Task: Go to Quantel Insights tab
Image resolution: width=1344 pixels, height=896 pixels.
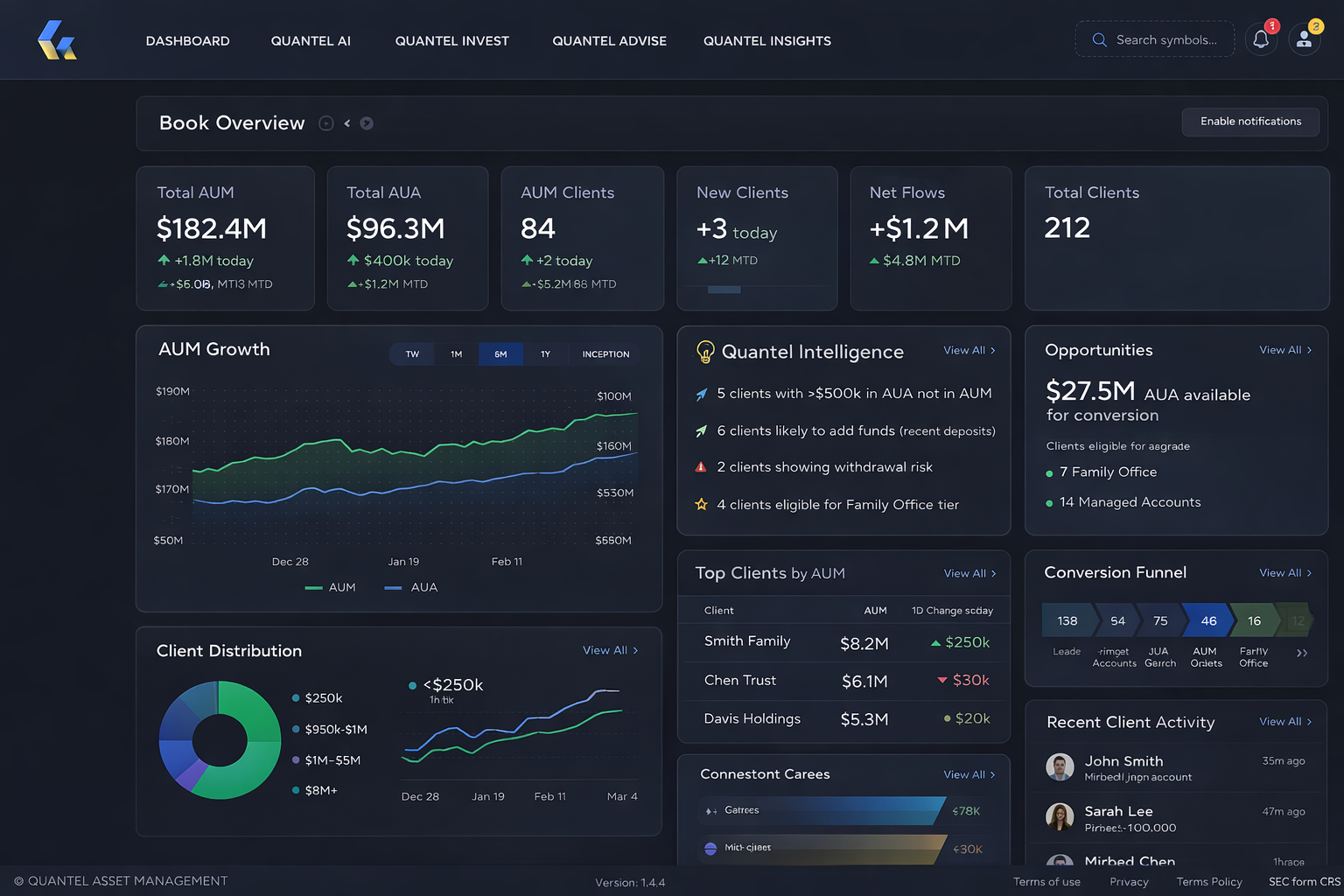Action: click(x=766, y=41)
